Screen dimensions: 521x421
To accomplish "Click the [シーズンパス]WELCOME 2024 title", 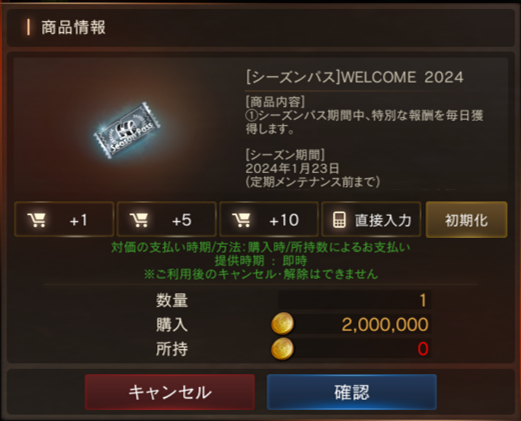I will click(354, 77).
